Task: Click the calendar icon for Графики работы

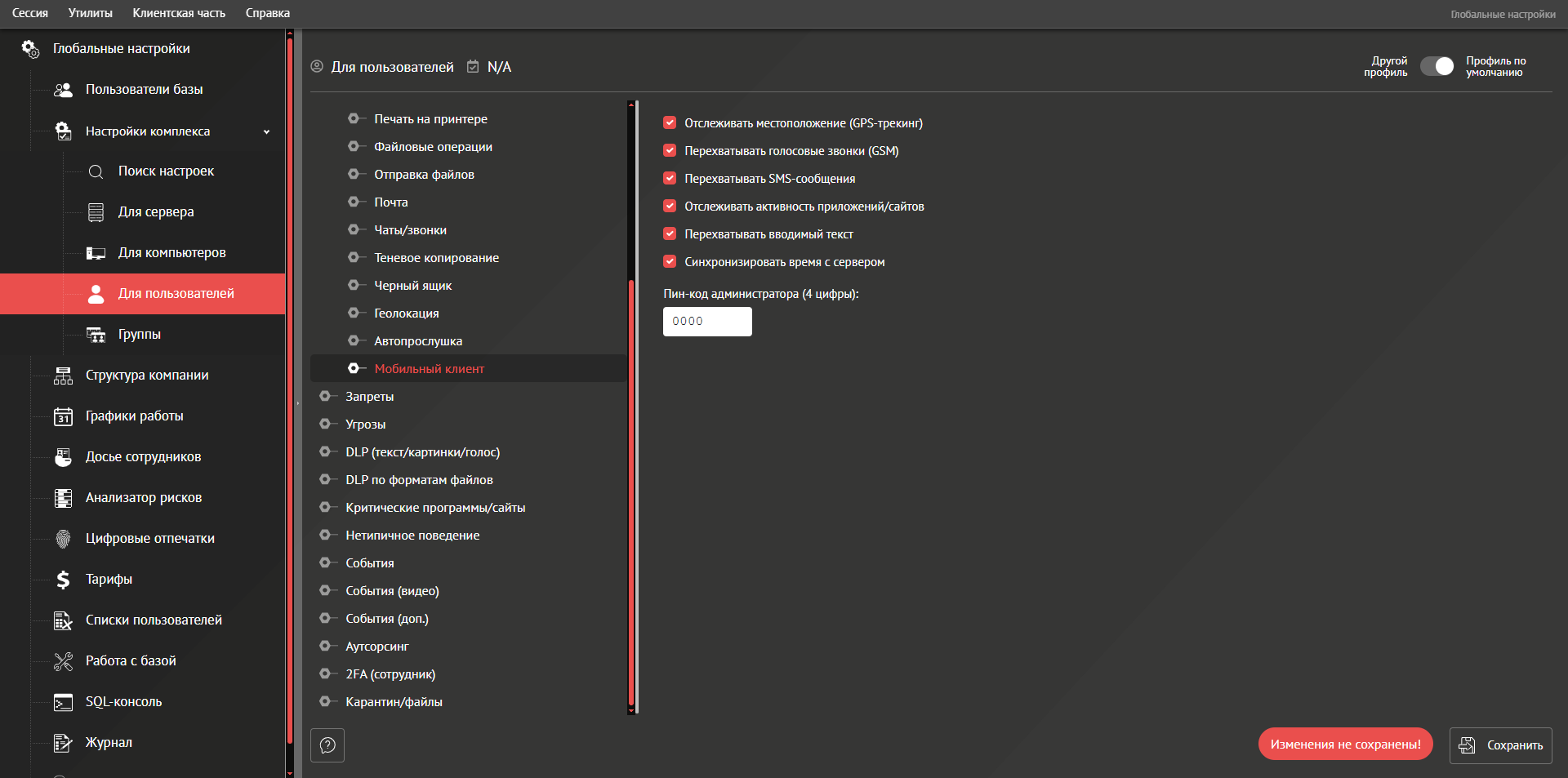Action: click(x=63, y=416)
